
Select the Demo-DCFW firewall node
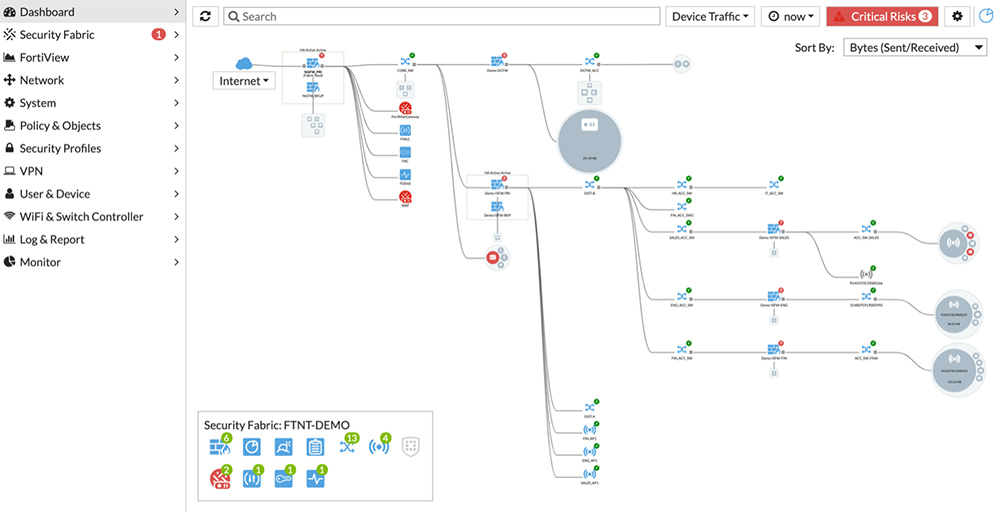(497, 63)
